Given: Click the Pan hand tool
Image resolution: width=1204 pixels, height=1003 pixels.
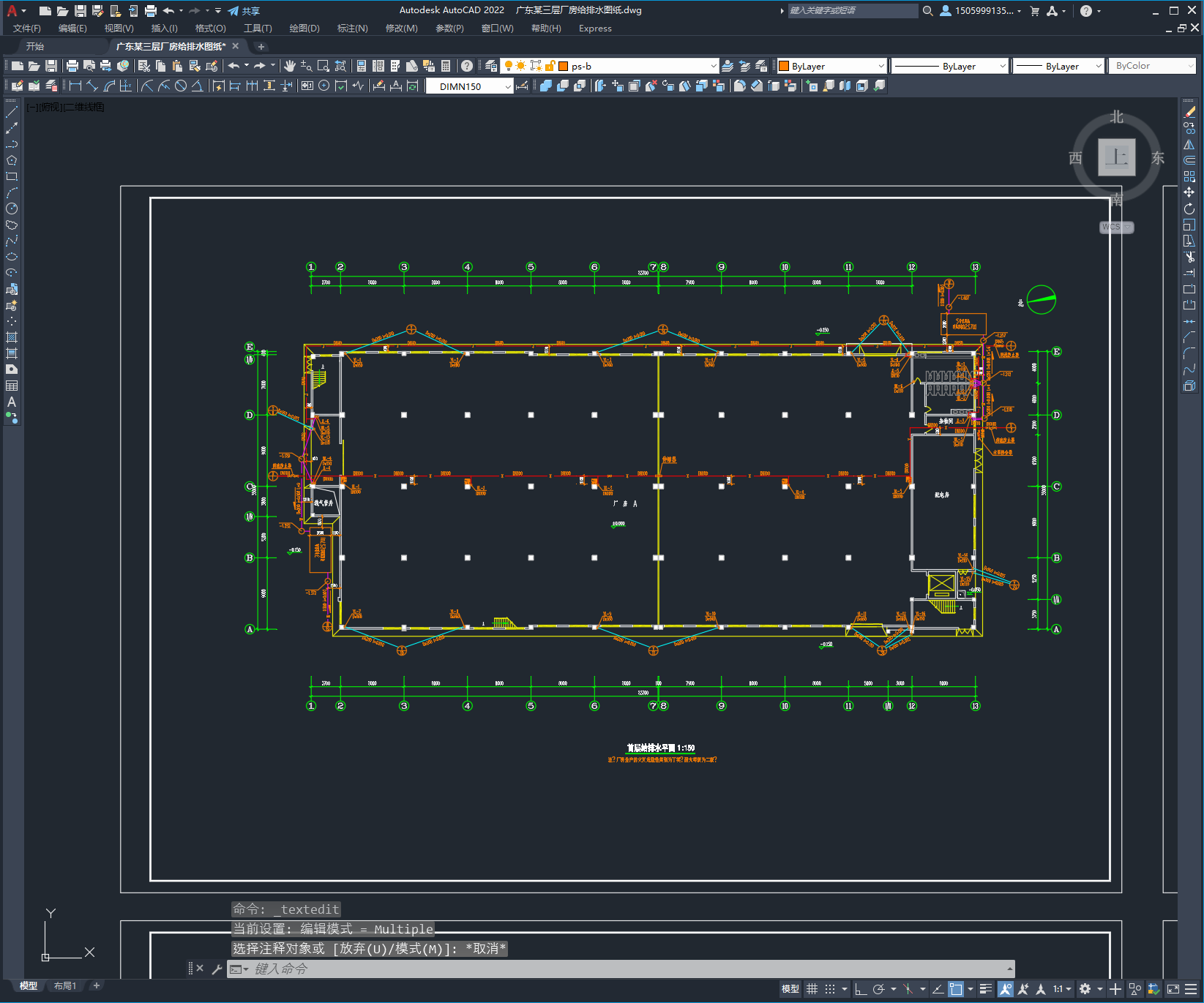Looking at the screenshot, I should [290, 66].
